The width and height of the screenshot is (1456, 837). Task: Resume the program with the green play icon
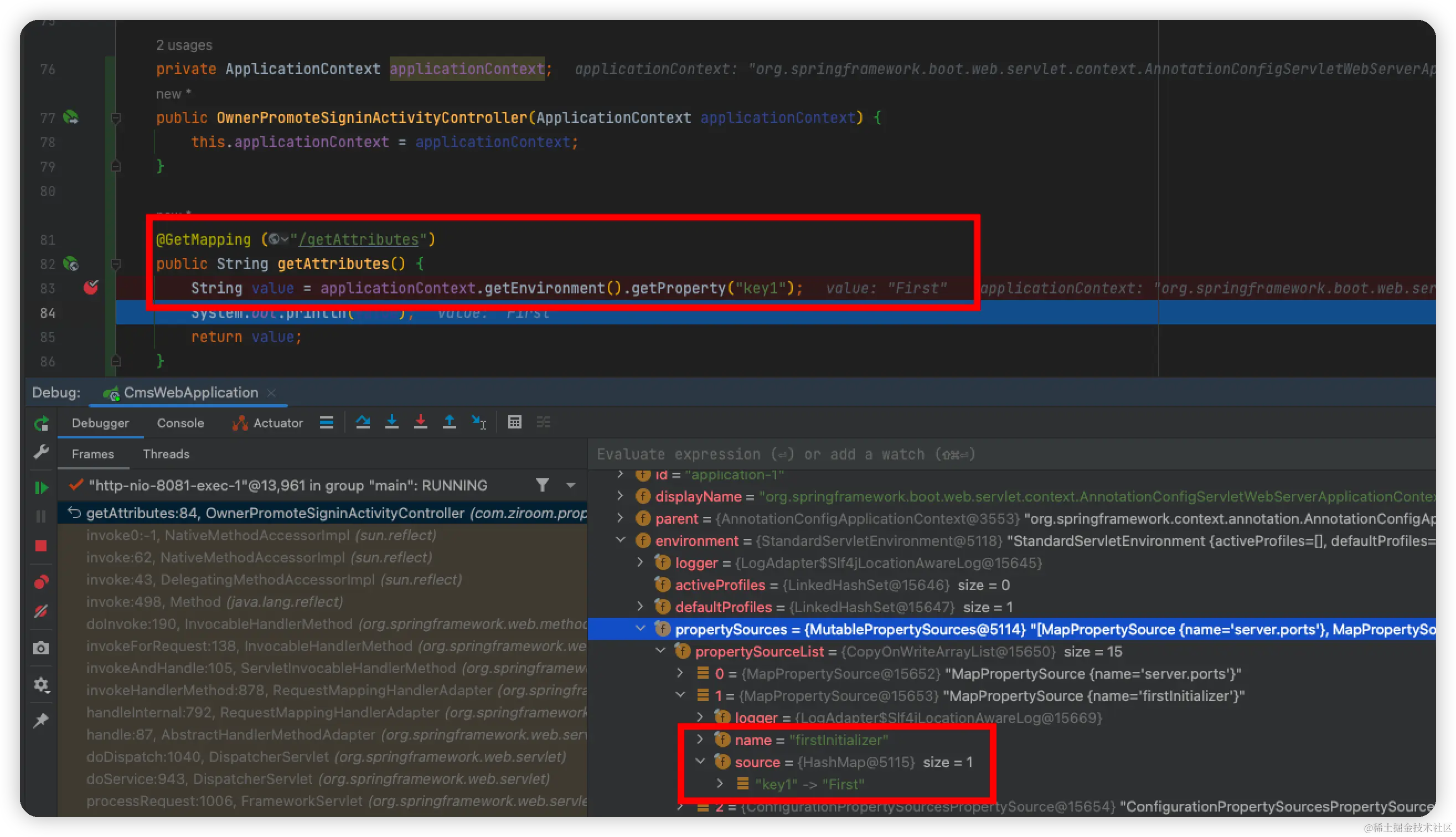click(42, 488)
